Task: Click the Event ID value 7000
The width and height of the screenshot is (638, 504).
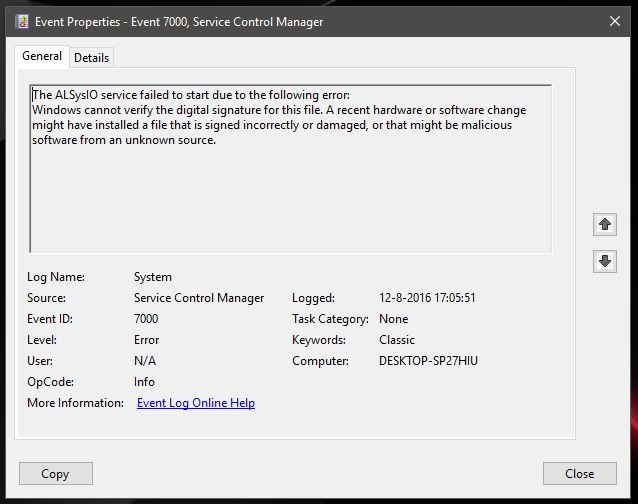Action: pyautogui.click(x=146, y=319)
